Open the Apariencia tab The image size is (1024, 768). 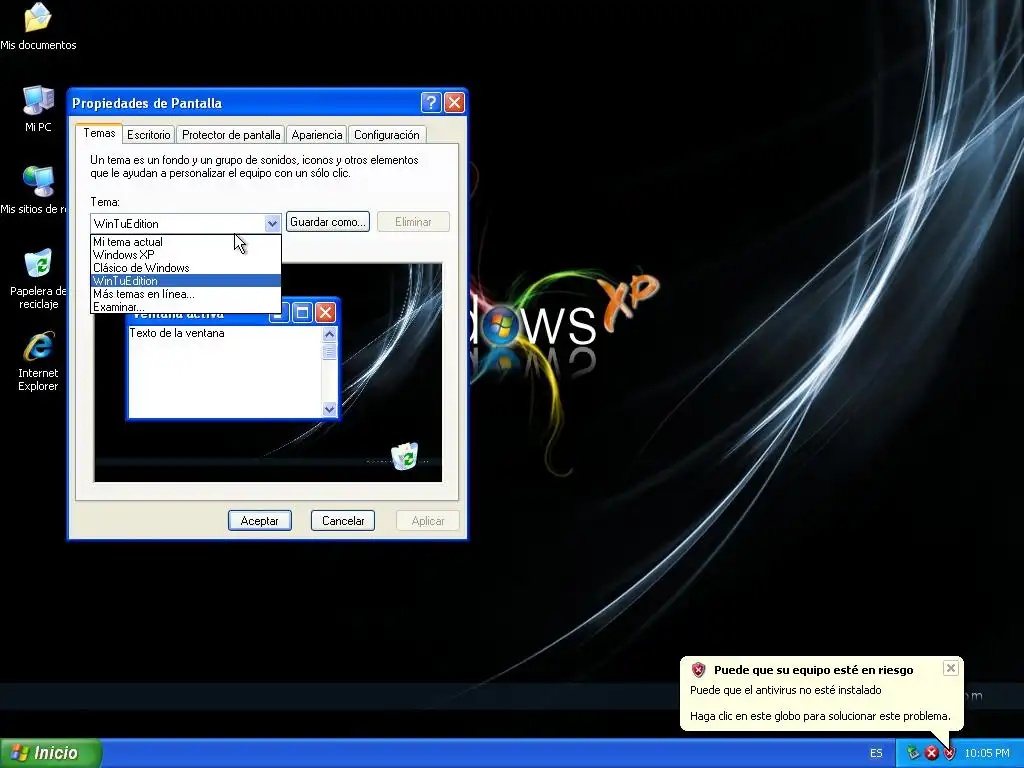pyautogui.click(x=317, y=135)
